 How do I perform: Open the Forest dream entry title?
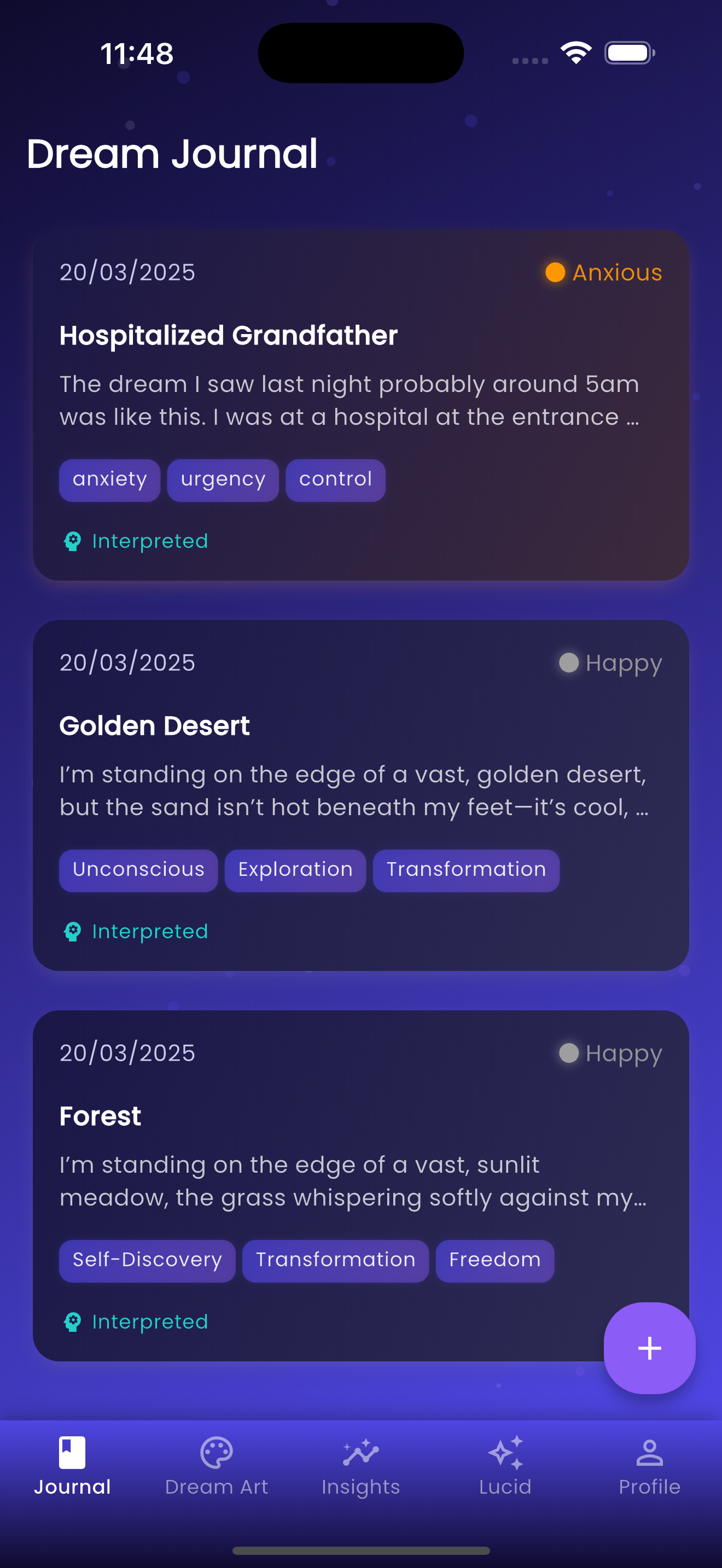point(101,1116)
